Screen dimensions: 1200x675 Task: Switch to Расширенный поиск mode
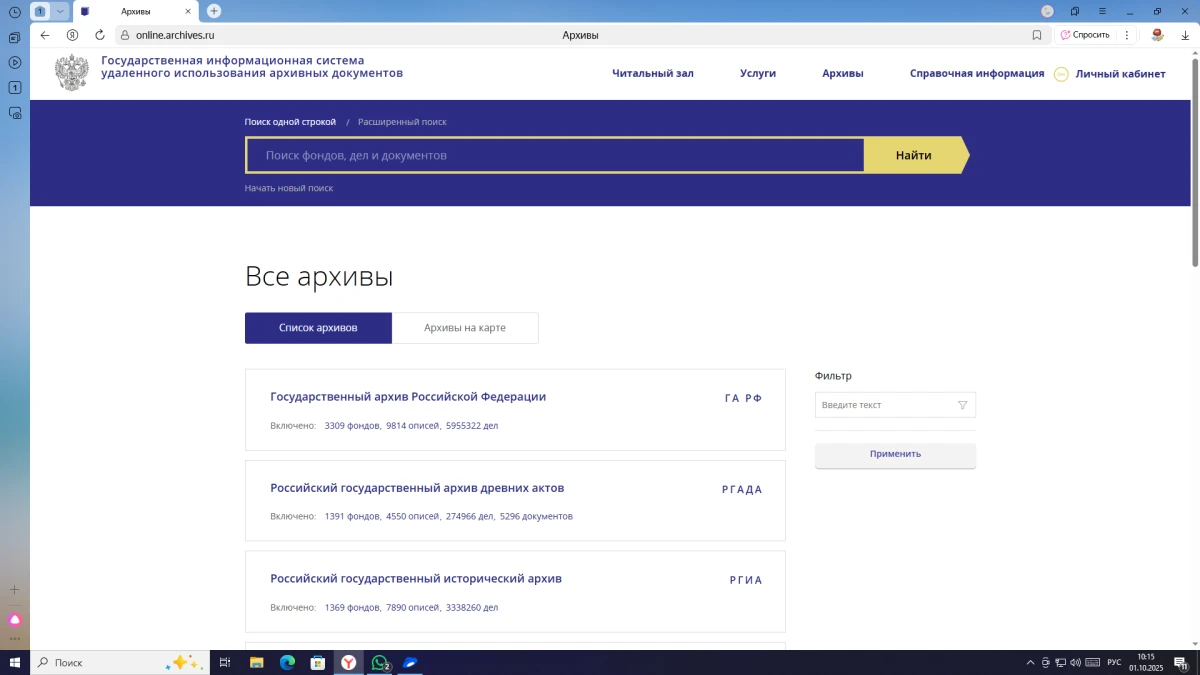[402, 122]
